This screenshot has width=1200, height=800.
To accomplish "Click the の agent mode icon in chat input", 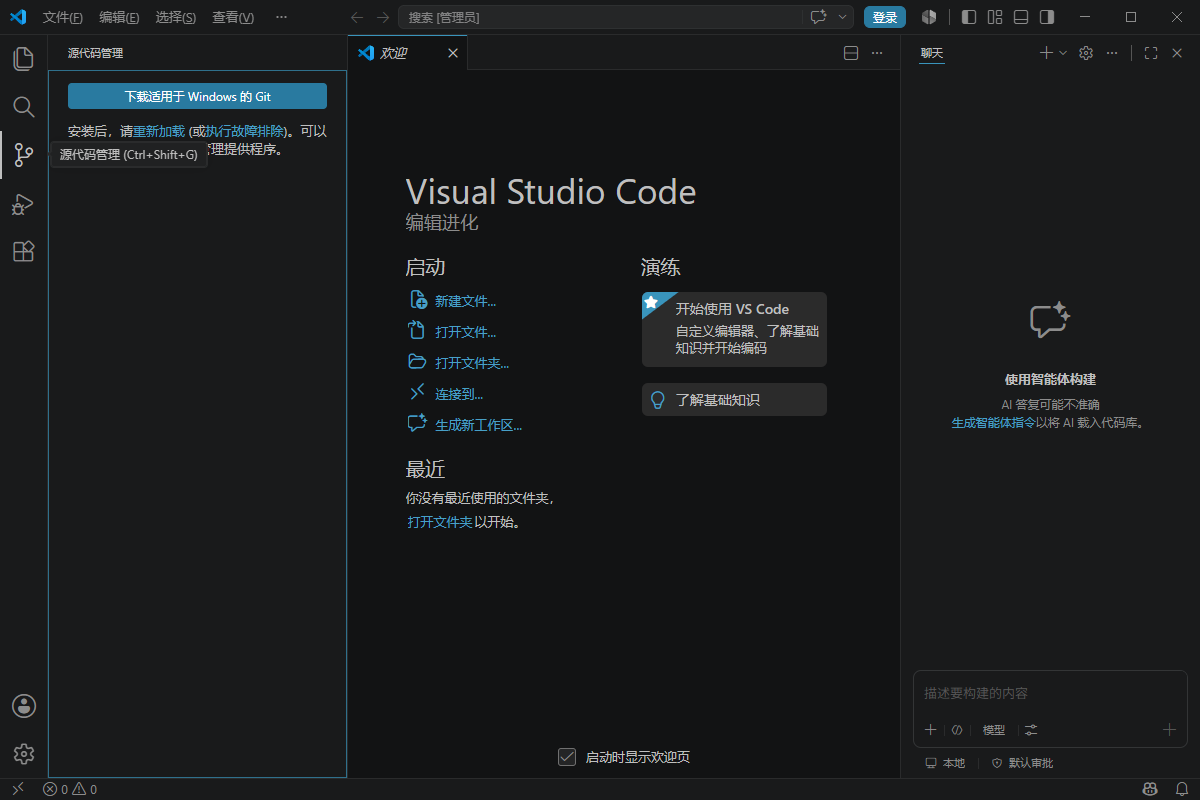I will 957,730.
